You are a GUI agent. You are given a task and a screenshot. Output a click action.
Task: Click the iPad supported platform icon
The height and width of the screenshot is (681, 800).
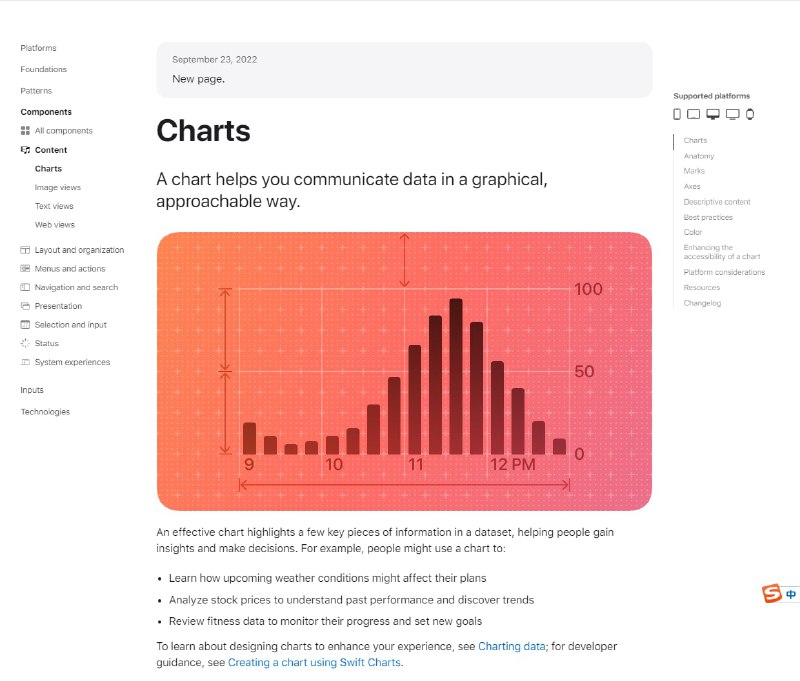point(693,114)
